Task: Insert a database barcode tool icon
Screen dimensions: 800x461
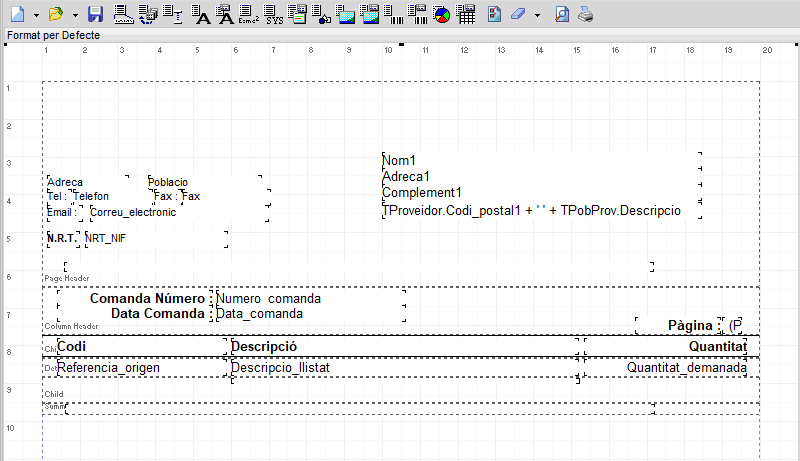Action: click(x=417, y=14)
